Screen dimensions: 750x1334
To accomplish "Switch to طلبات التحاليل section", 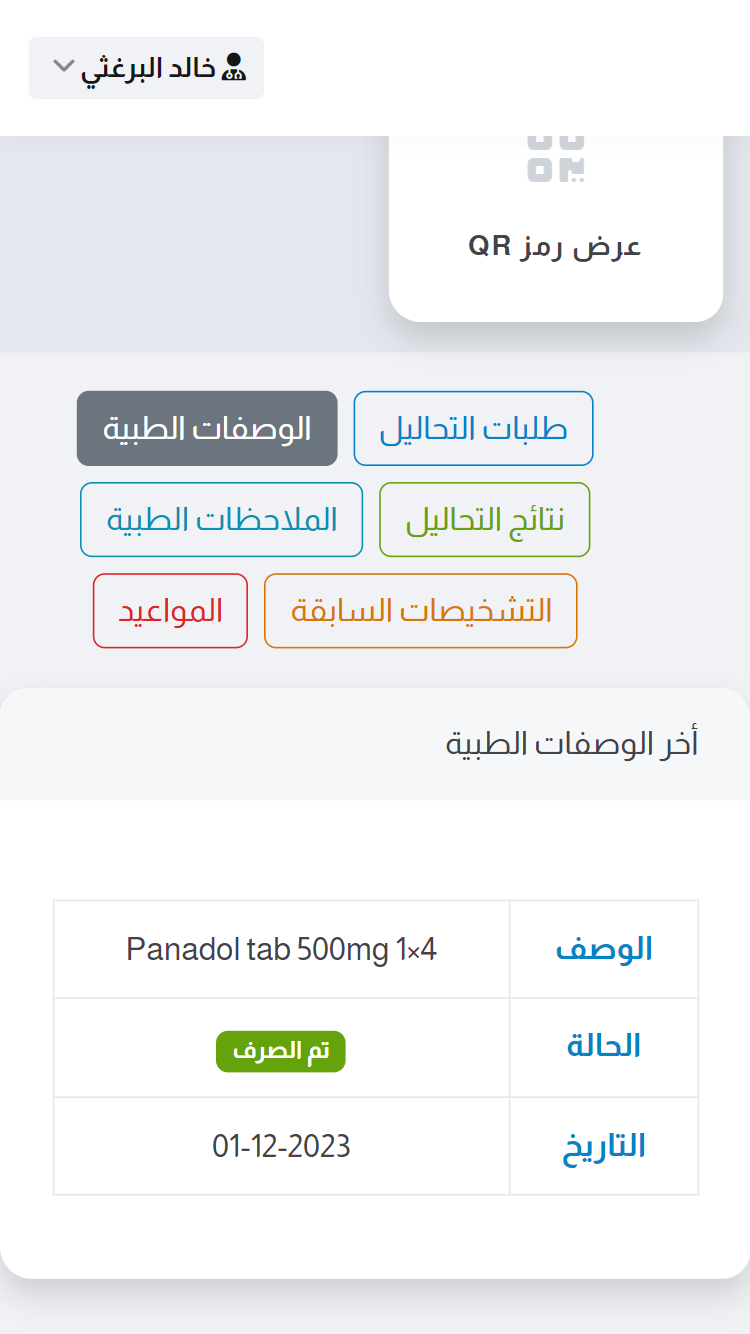I will click(x=473, y=428).
